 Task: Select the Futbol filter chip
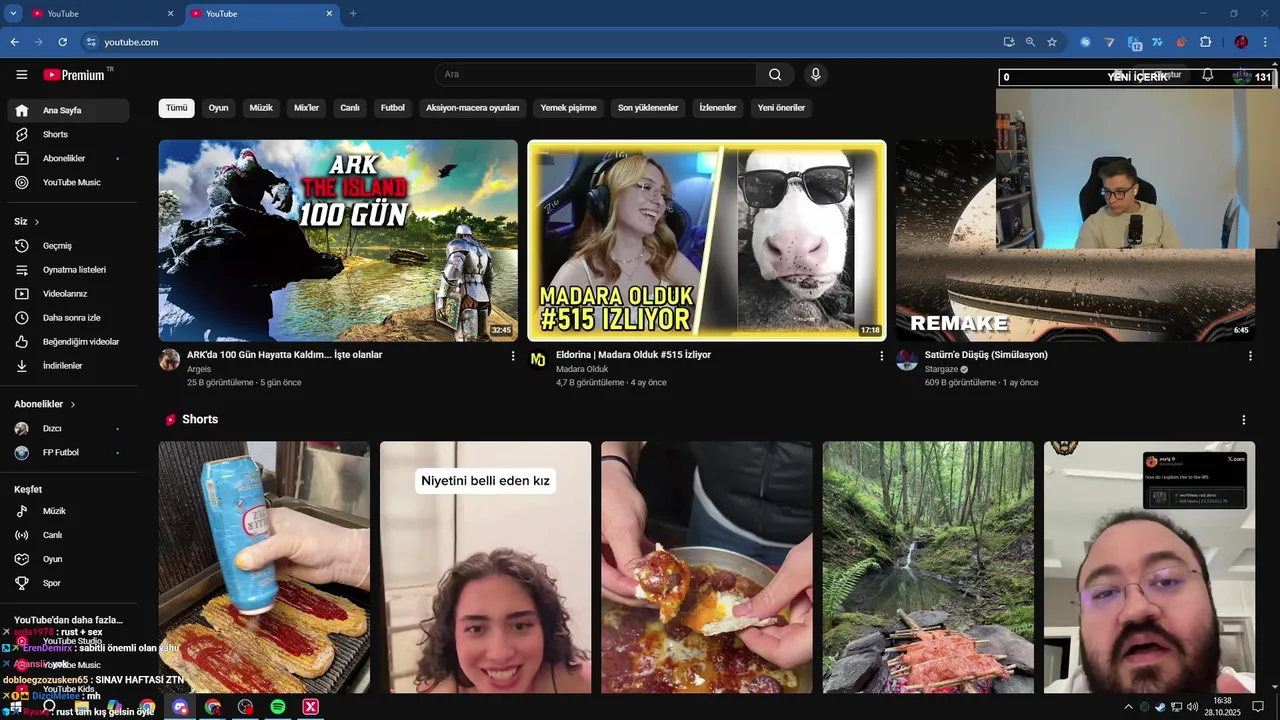pos(393,108)
